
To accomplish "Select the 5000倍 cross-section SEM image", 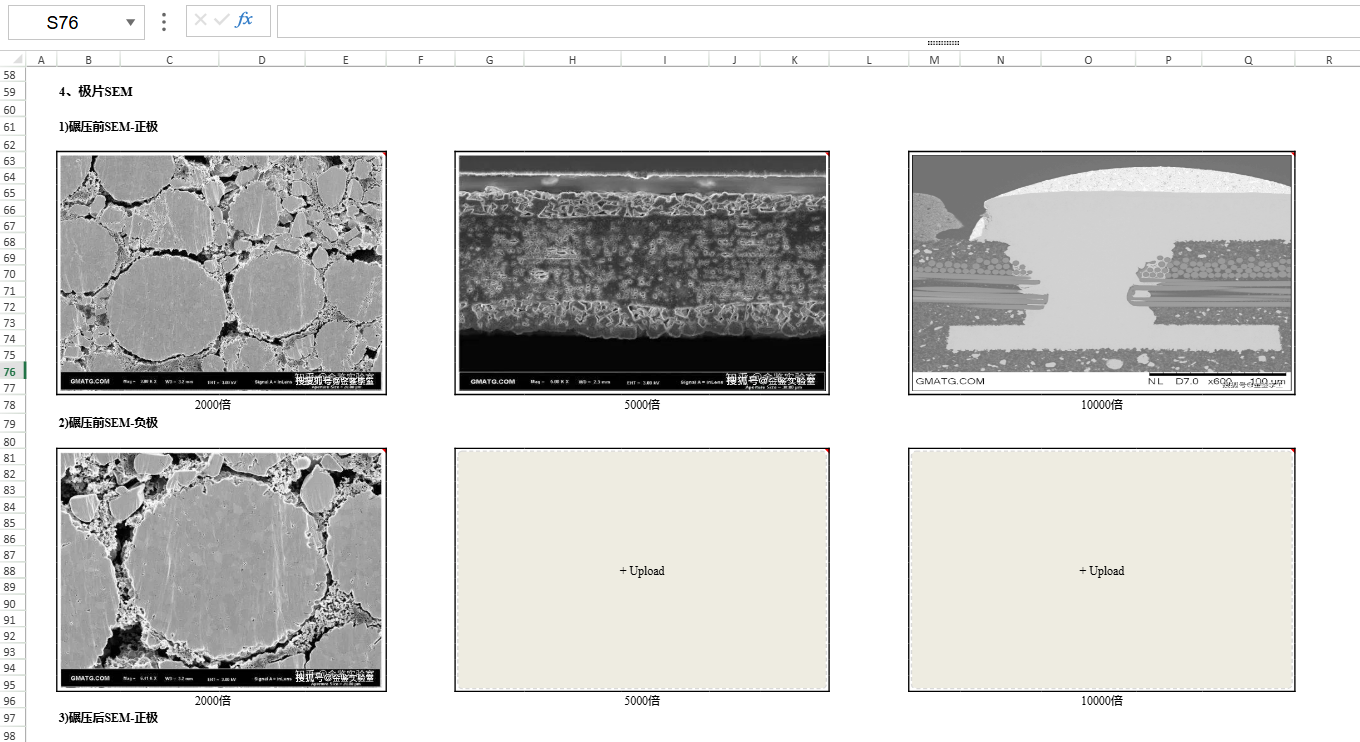I will (x=642, y=273).
